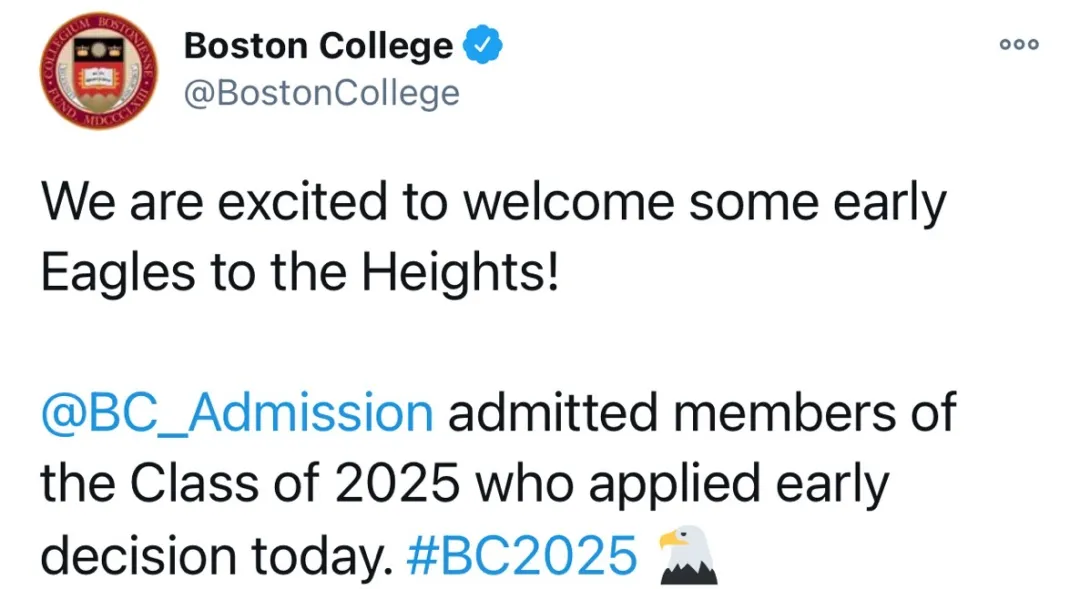The image size is (1080, 589).
Task: Click the red outer ring of seal
Action: [98, 19]
